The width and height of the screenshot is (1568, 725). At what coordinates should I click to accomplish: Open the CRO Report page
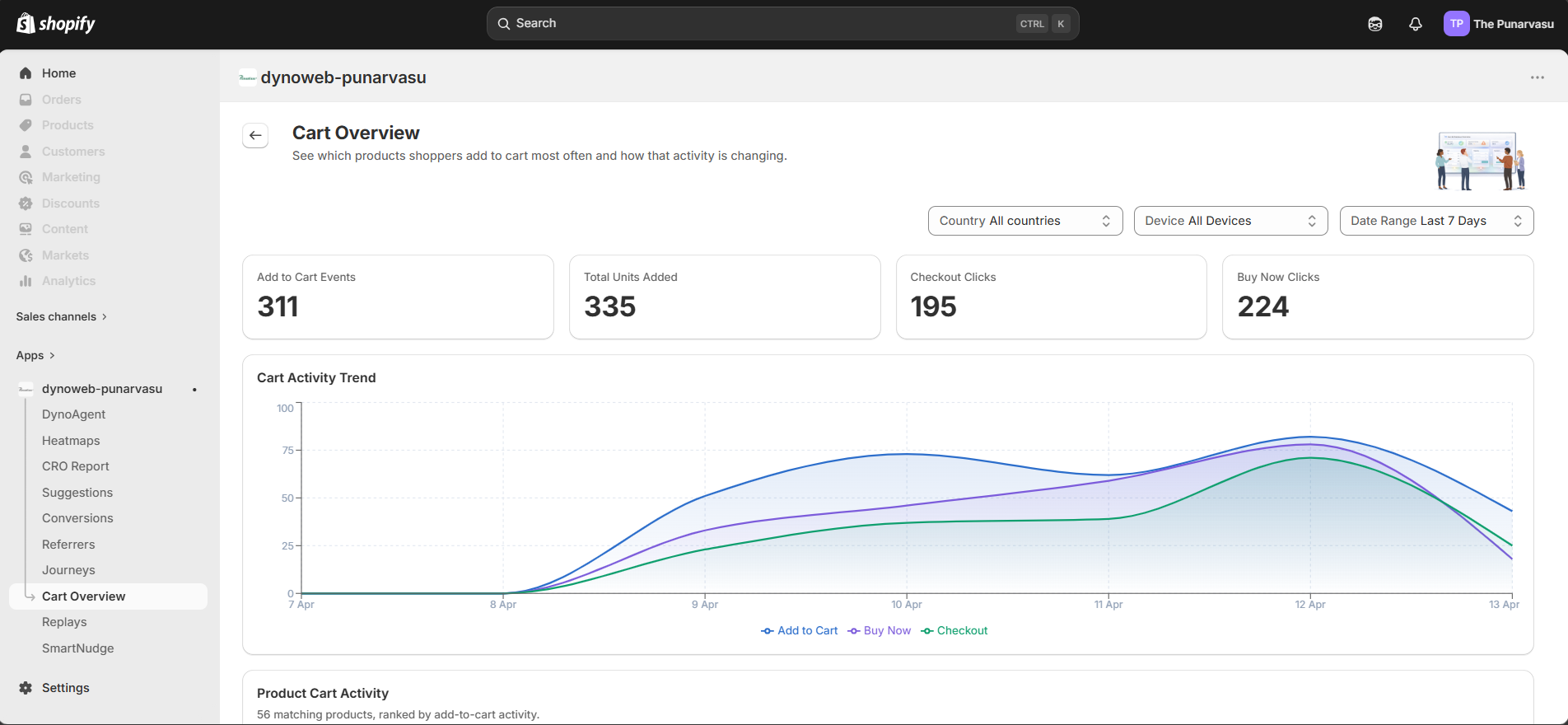tap(75, 466)
